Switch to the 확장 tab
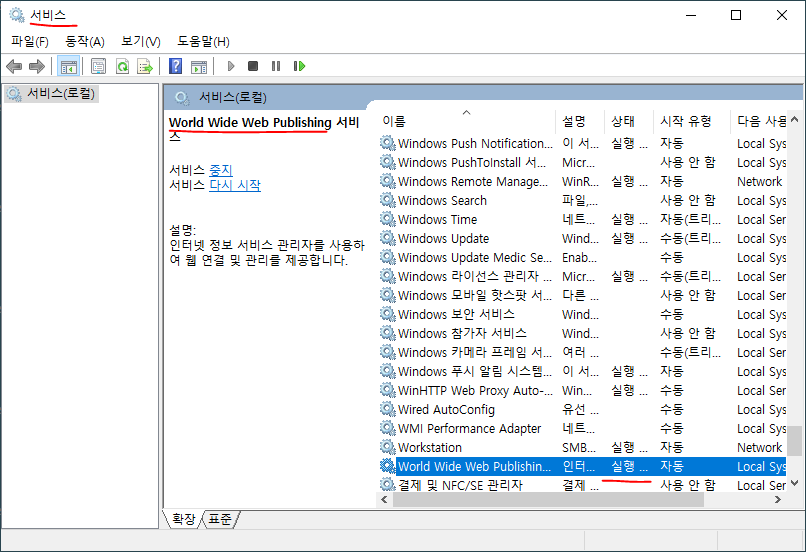 pyautogui.click(x=183, y=519)
